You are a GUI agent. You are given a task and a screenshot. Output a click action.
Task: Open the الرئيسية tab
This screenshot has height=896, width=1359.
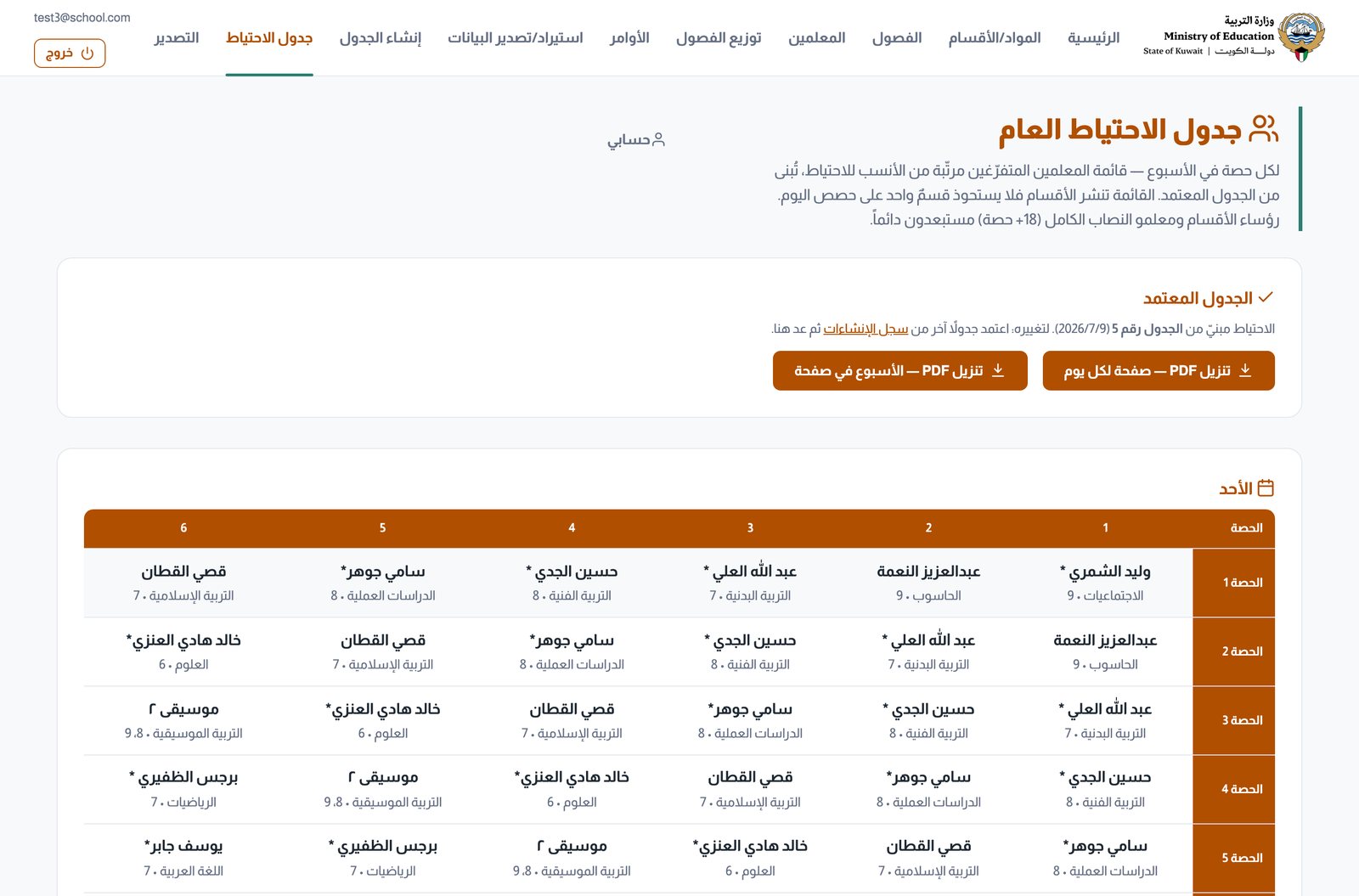click(1093, 38)
